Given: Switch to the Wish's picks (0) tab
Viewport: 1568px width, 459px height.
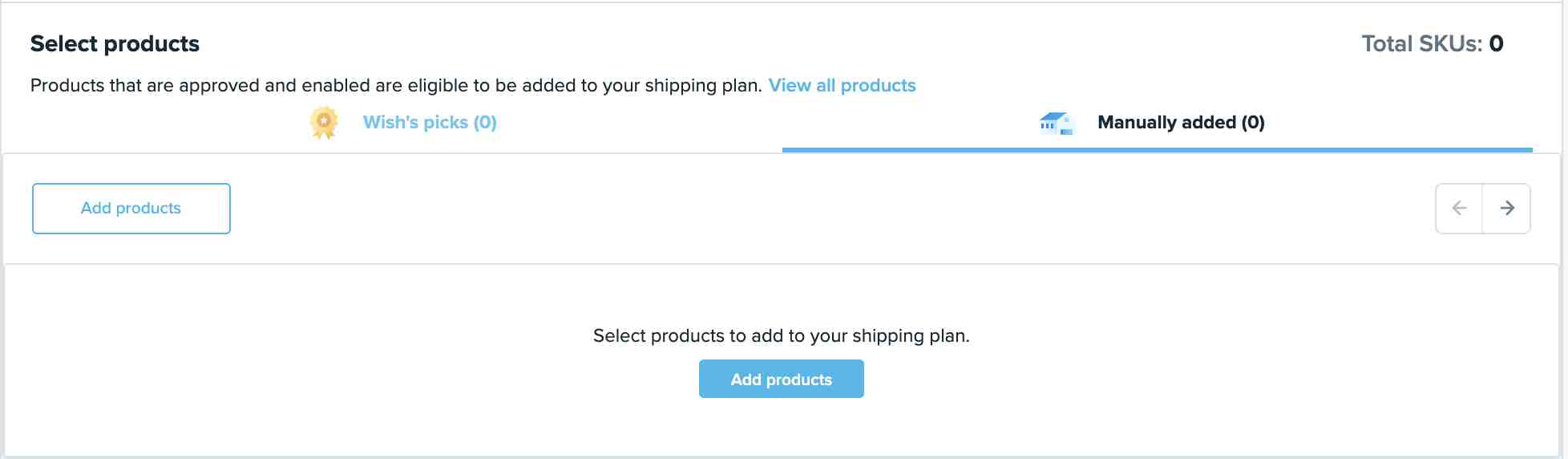Looking at the screenshot, I should coord(430,123).
